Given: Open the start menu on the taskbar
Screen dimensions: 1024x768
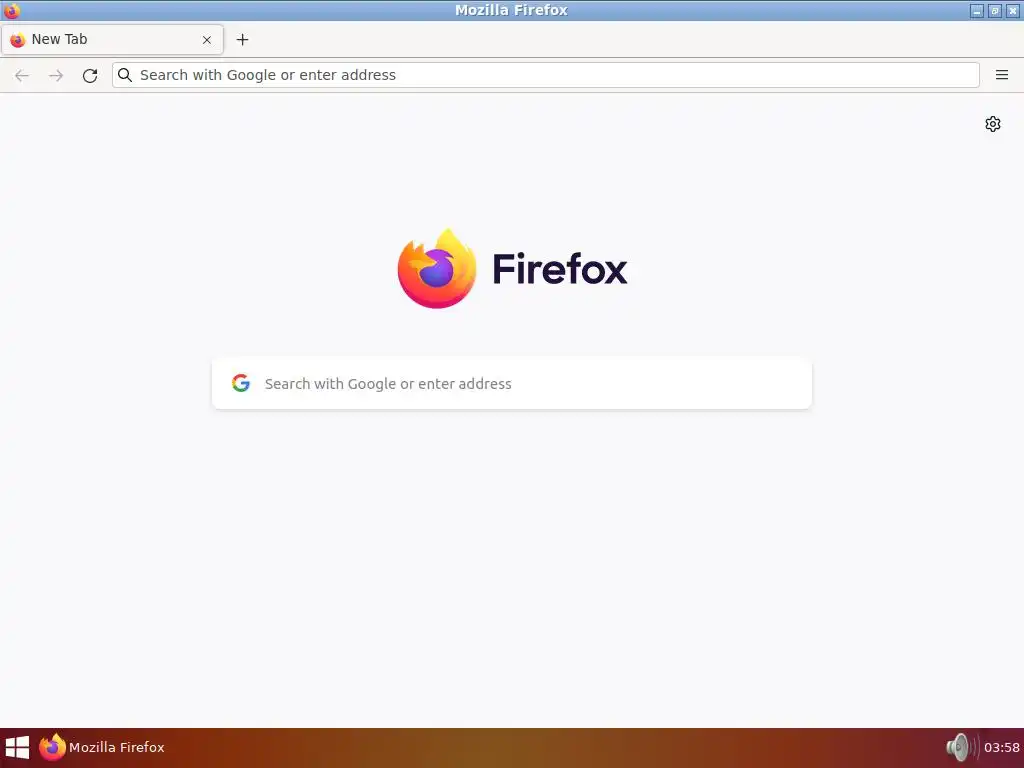Looking at the screenshot, I should pos(17,747).
